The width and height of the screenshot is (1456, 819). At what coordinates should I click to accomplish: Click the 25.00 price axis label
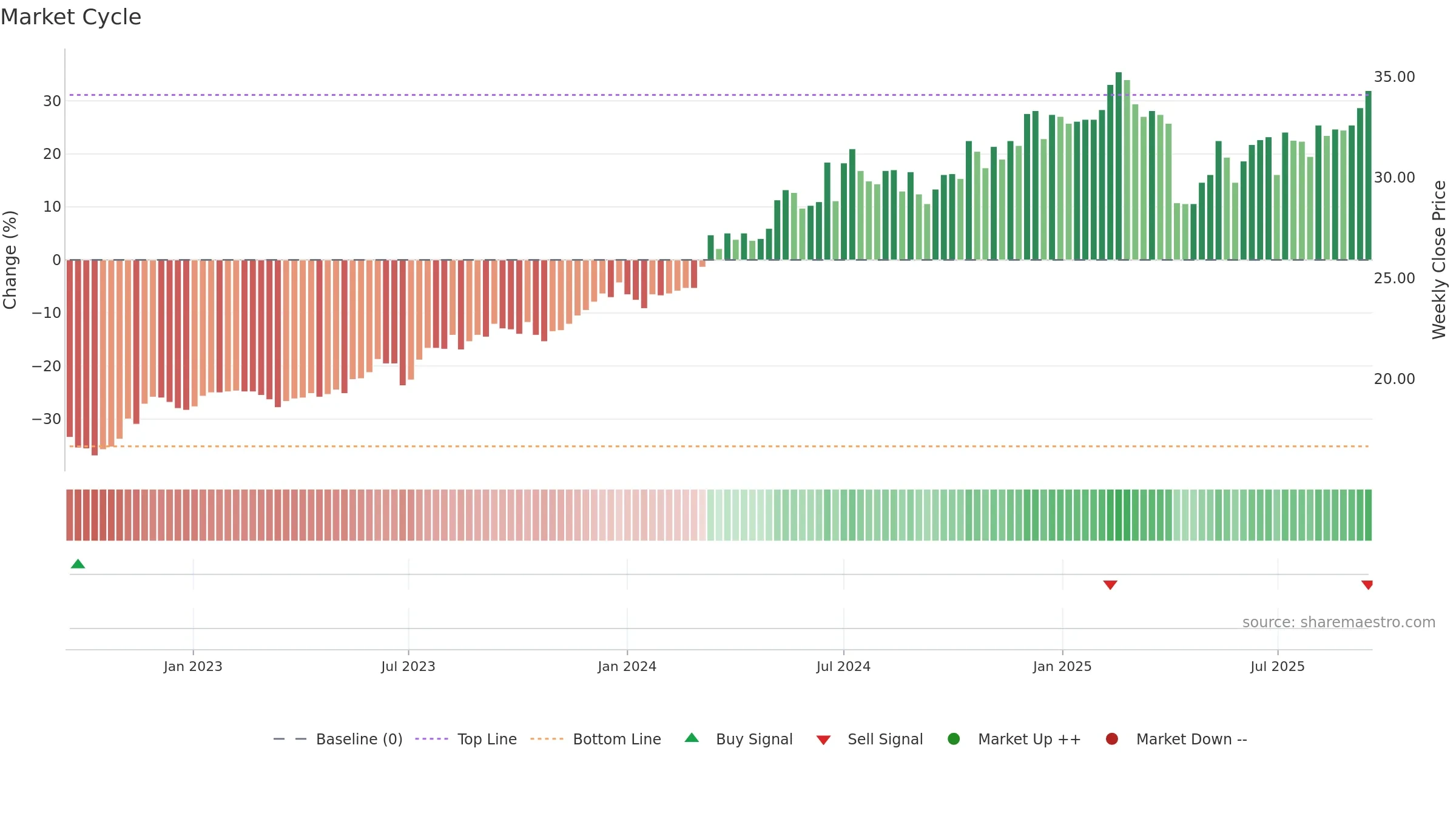click(1395, 278)
